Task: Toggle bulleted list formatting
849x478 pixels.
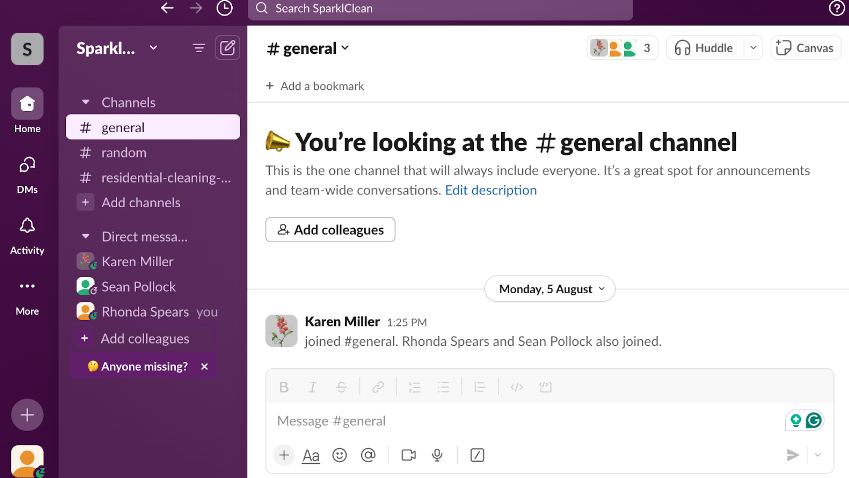Action: [x=443, y=387]
